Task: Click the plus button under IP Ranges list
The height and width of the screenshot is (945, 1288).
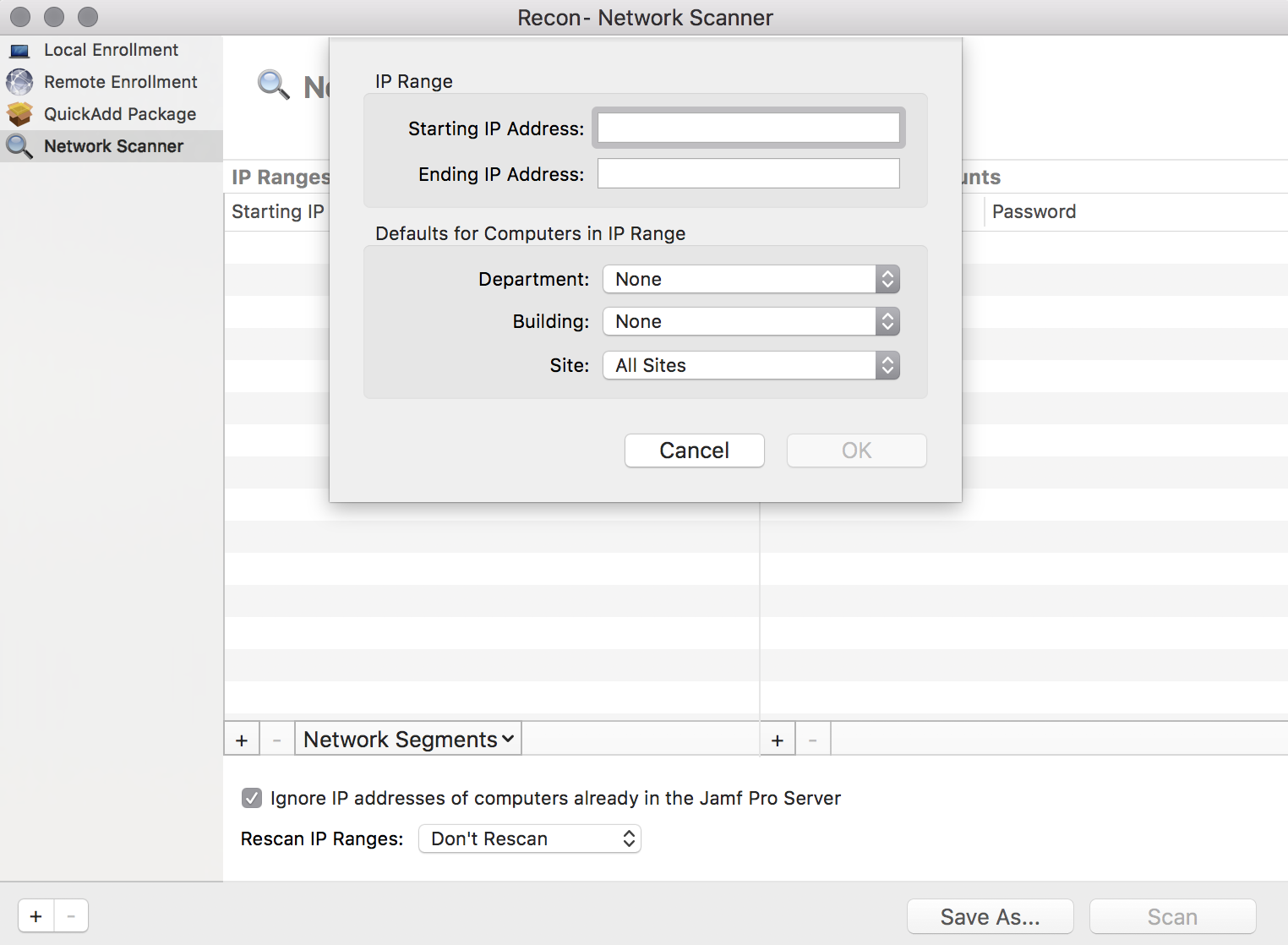Action: point(242,740)
